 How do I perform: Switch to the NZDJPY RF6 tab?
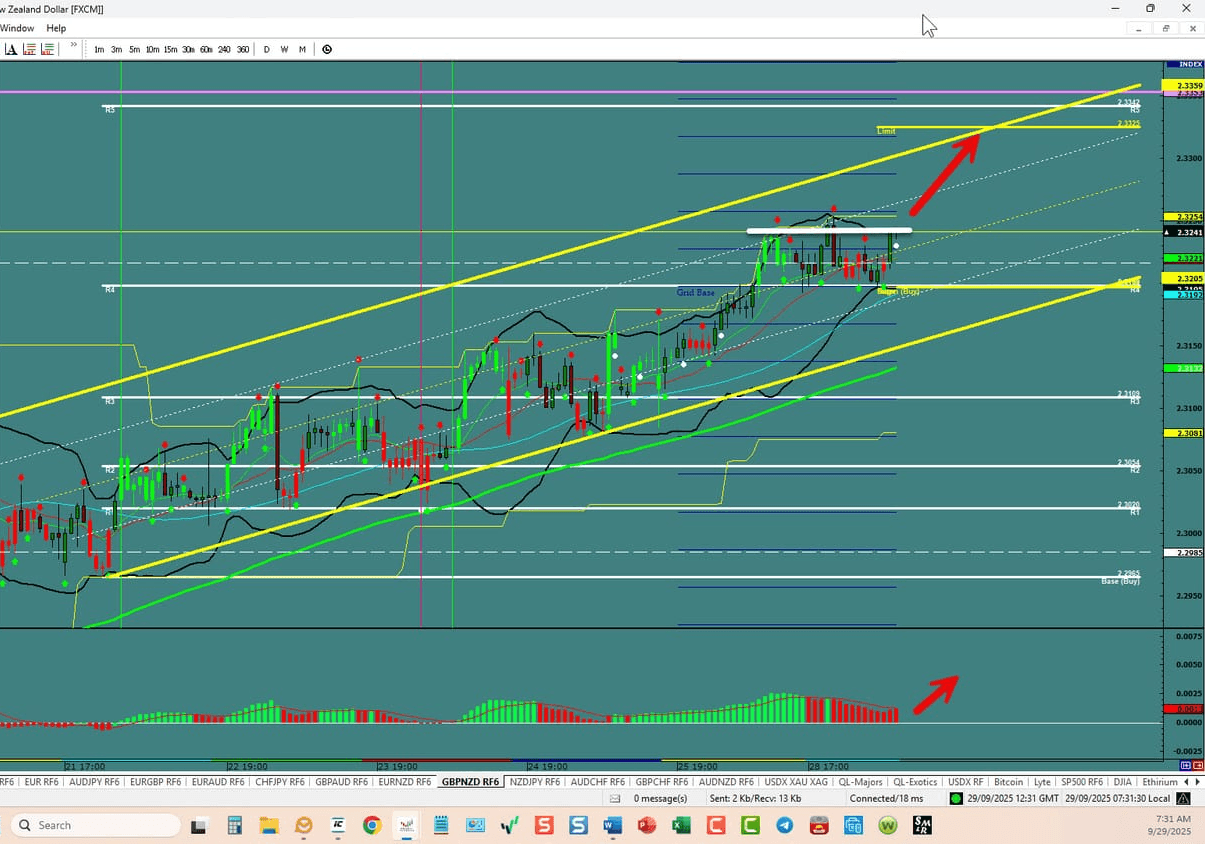(534, 781)
